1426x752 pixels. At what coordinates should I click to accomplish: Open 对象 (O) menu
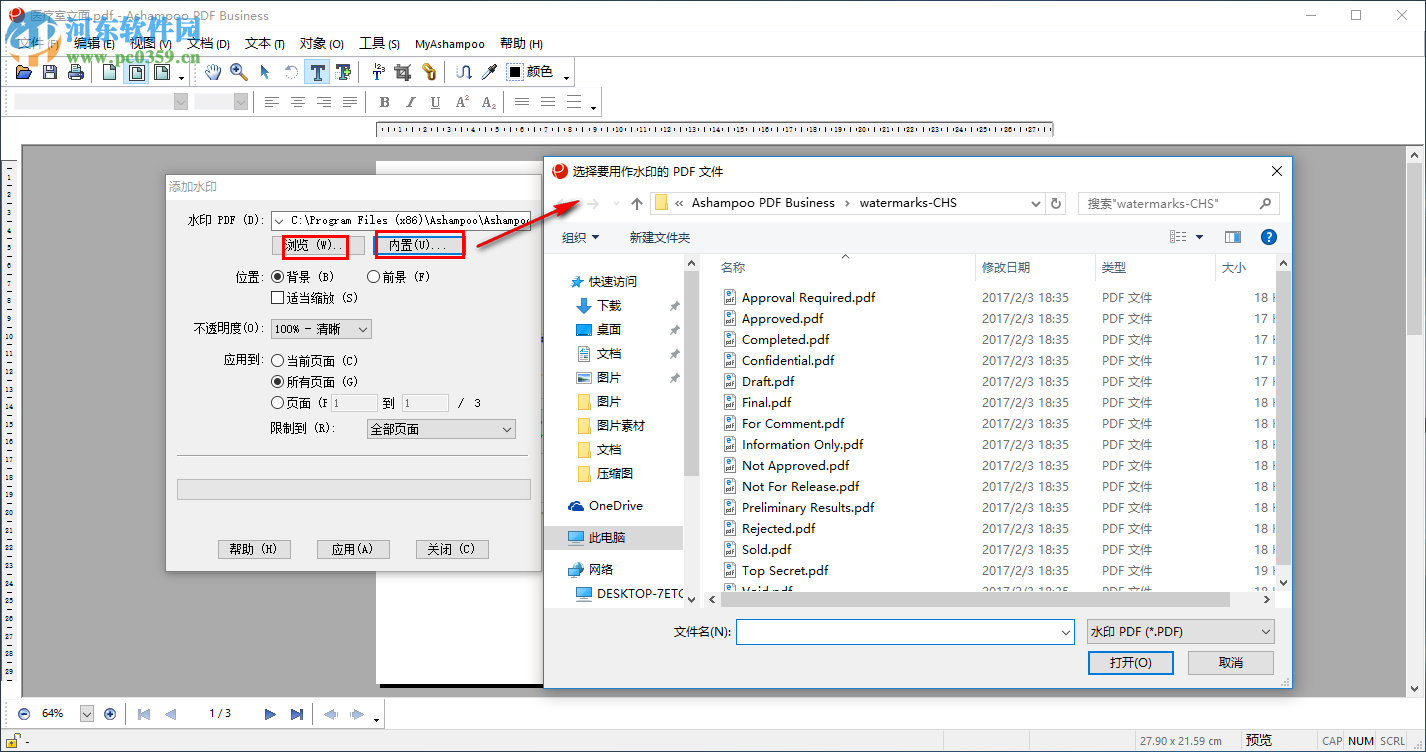(322, 44)
